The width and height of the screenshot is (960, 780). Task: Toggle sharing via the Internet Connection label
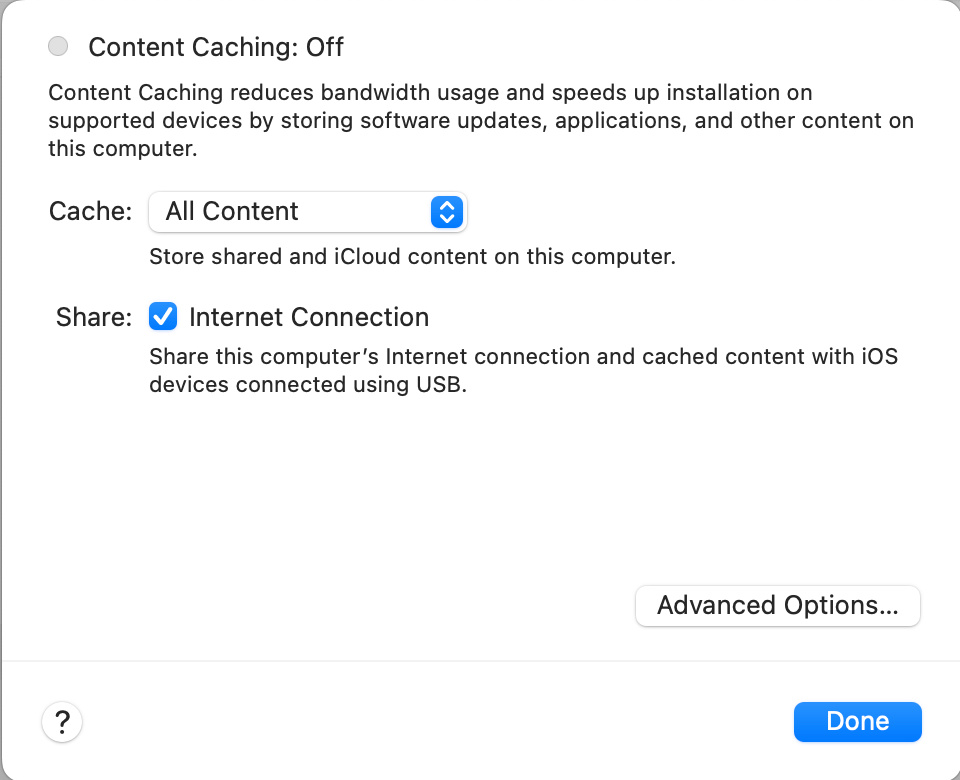tap(309, 317)
